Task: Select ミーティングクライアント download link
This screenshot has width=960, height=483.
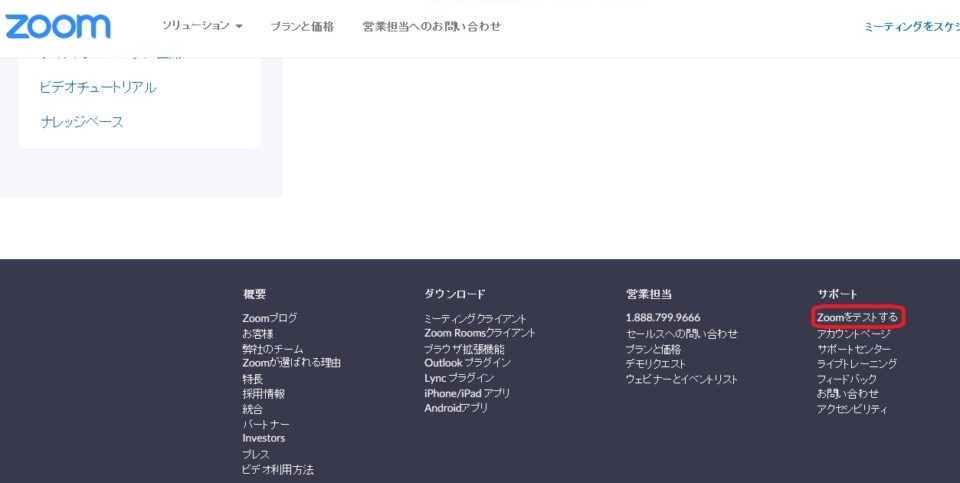Action: (x=475, y=319)
